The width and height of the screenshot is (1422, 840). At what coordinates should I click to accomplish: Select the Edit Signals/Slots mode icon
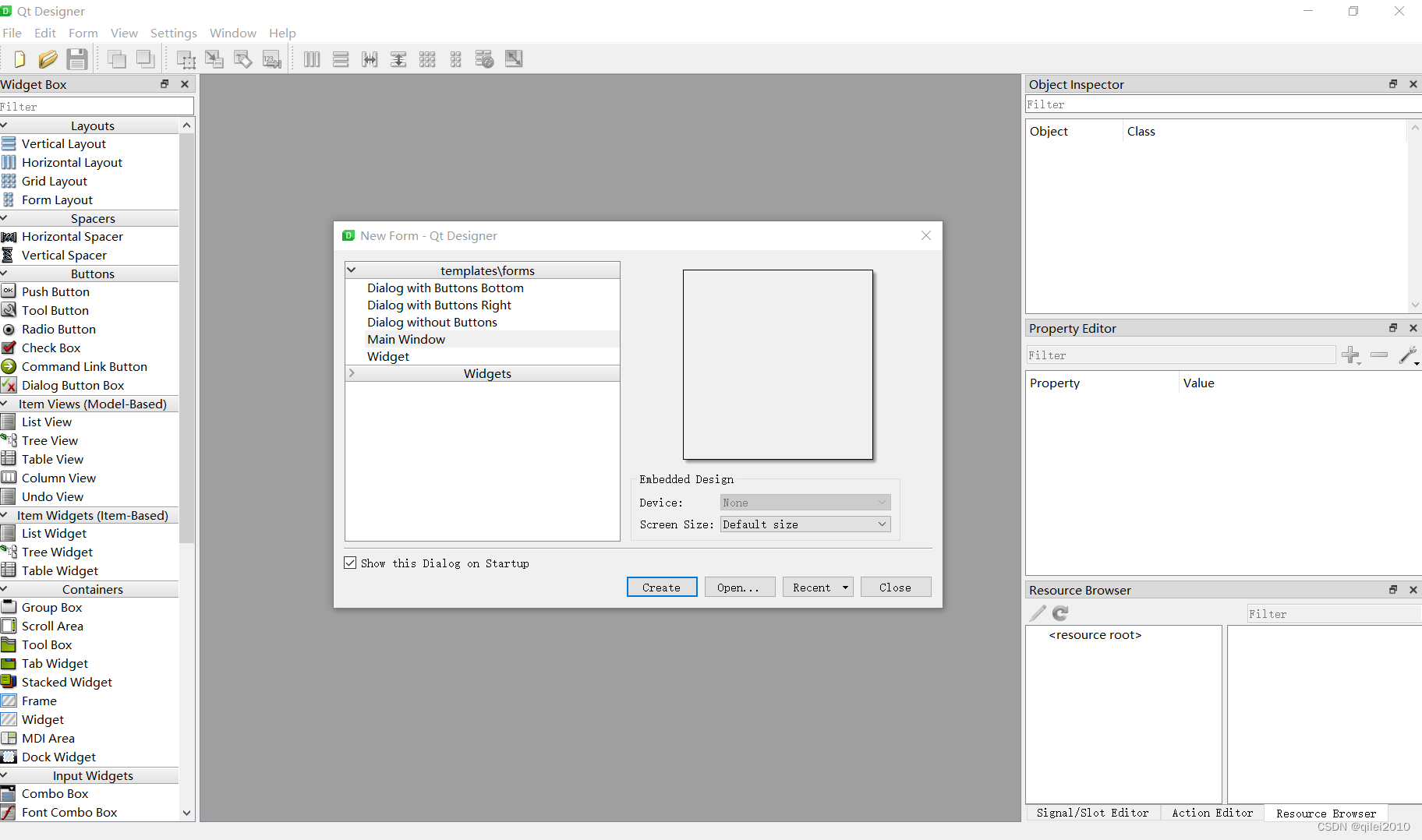point(214,59)
